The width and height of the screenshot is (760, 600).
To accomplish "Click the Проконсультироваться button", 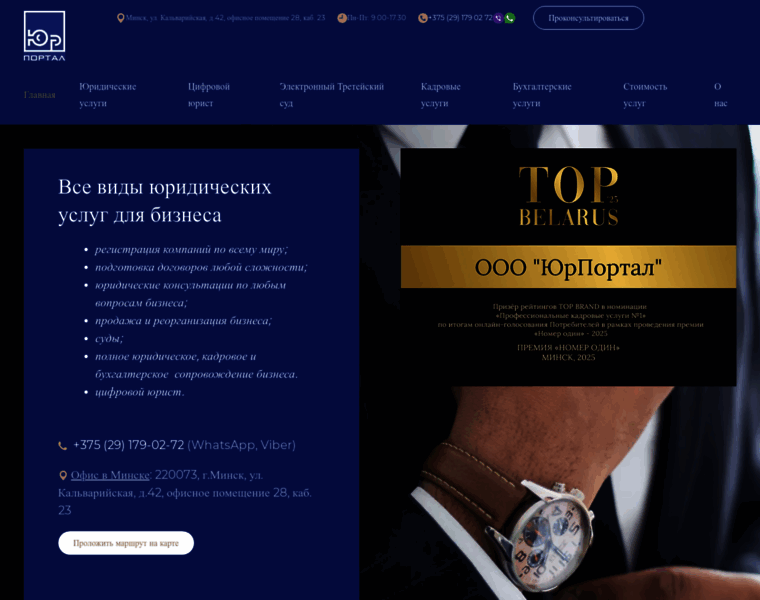I will point(588,18).
